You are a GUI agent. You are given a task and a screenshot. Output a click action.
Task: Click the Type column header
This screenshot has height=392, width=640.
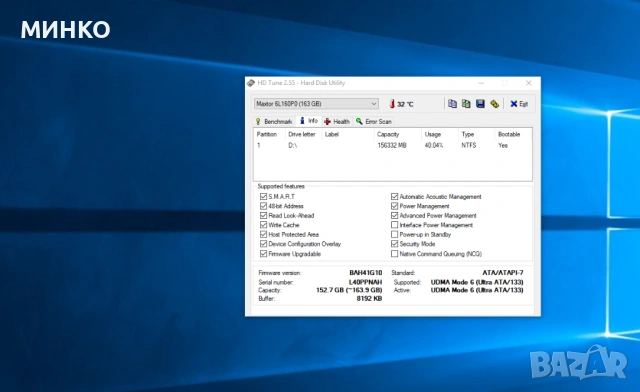tap(468, 134)
